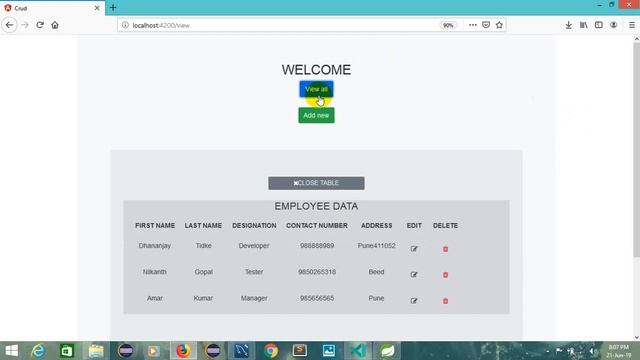Open Spring Tool Suite from taskbar
This screenshot has height=360, width=640.
click(387, 351)
